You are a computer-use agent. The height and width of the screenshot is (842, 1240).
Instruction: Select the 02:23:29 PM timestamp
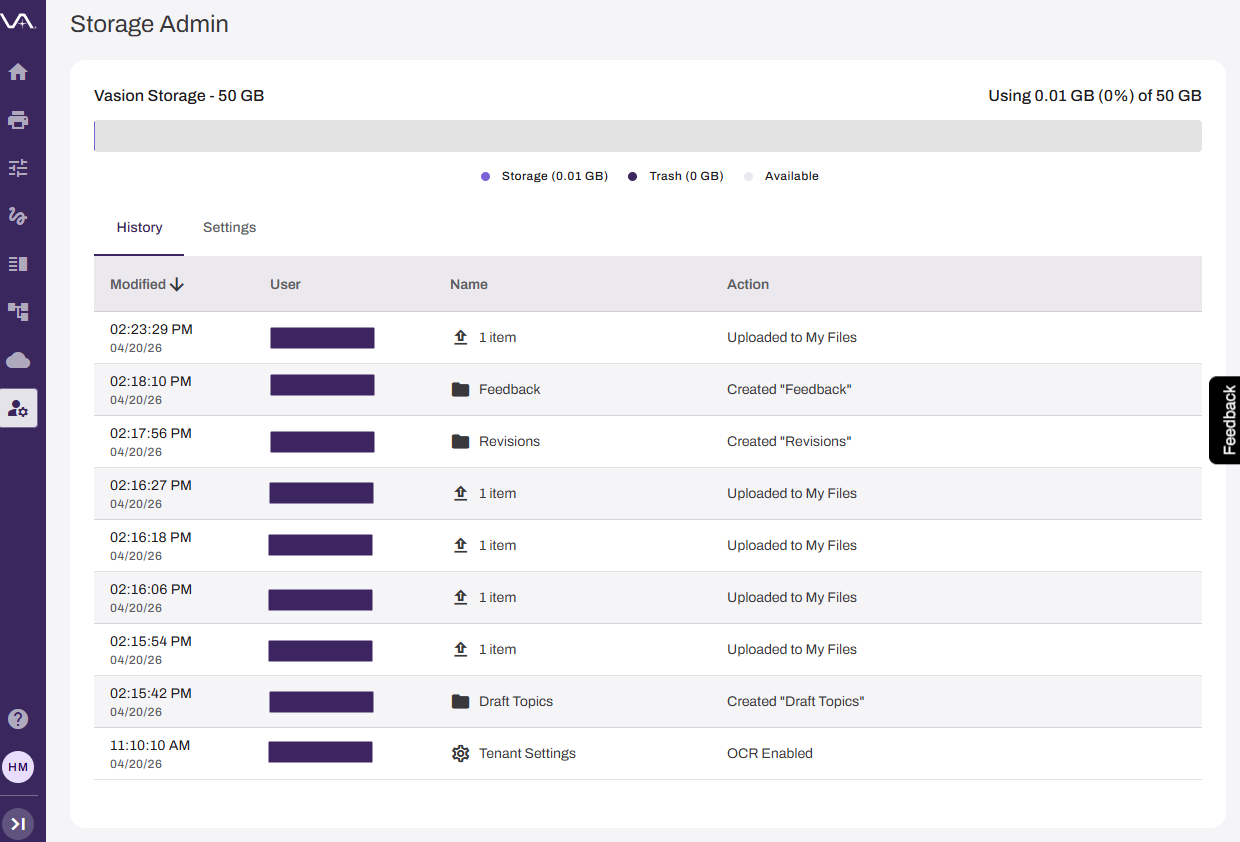(151, 329)
